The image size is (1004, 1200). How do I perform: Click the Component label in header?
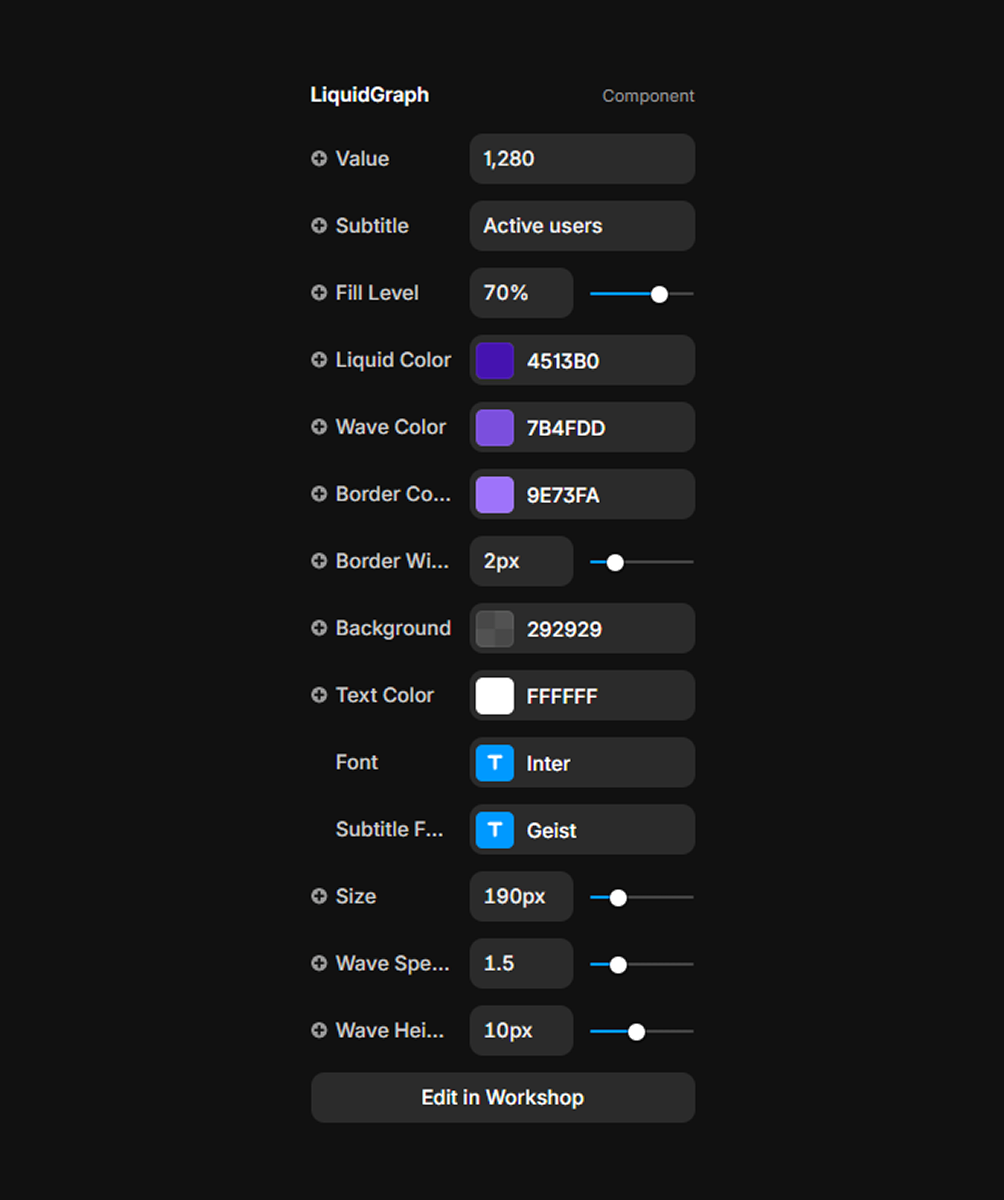click(648, 96)
